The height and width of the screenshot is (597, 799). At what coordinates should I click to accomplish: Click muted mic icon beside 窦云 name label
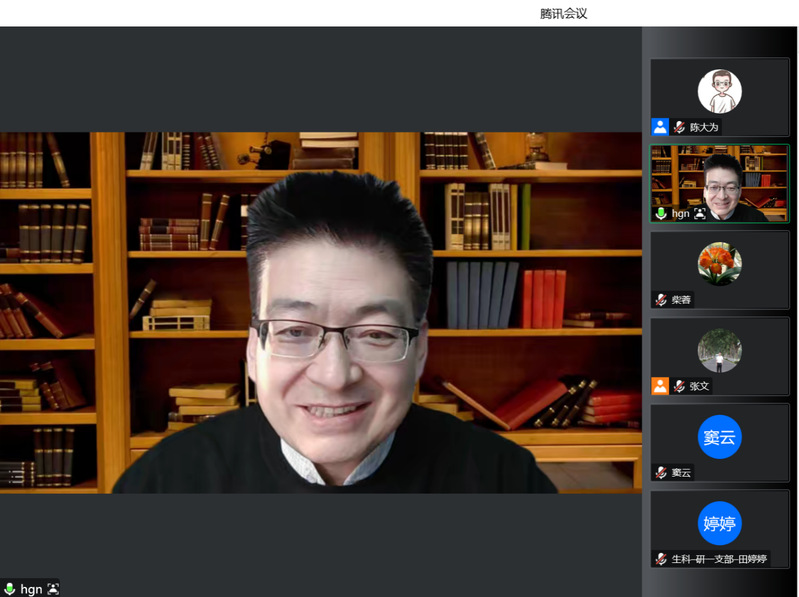661,472
